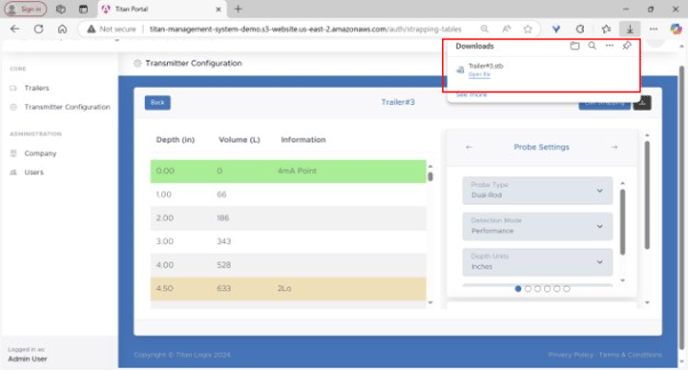Image resolution: width=688 pixels, height=370 pixels.
Task: Open the browser settings ellipsis menu
Action: tap(653, 29)
